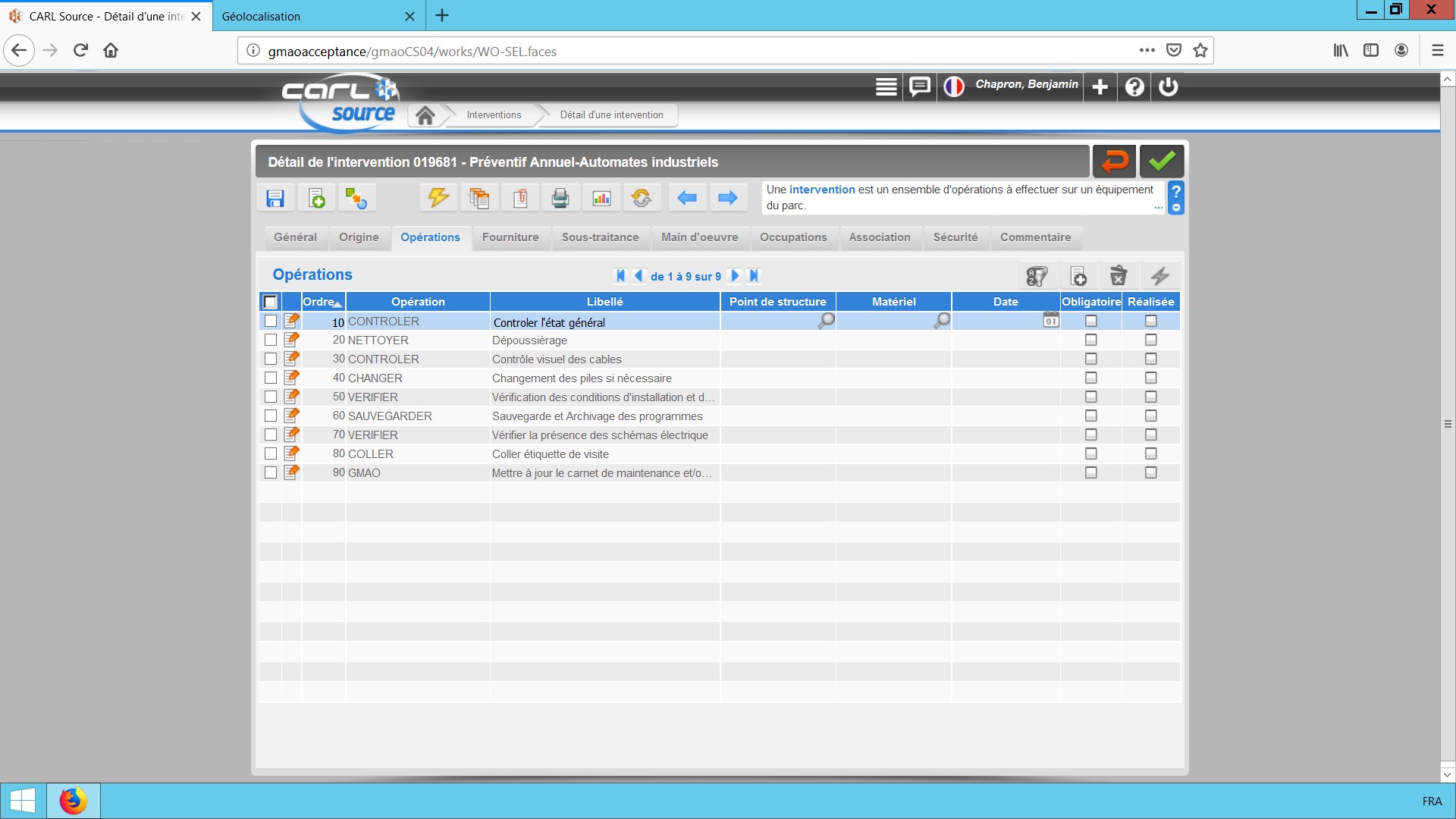
Task: Click the print intervention icon
Action: pos(560,199)
